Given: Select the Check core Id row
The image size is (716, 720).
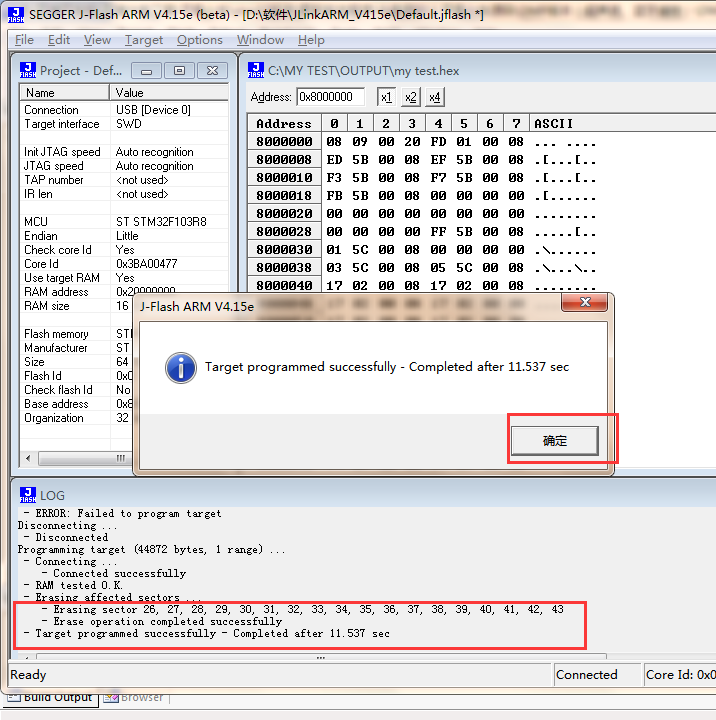Looking at the screenshot, I should pyautogui.click(x=124, y=250).
